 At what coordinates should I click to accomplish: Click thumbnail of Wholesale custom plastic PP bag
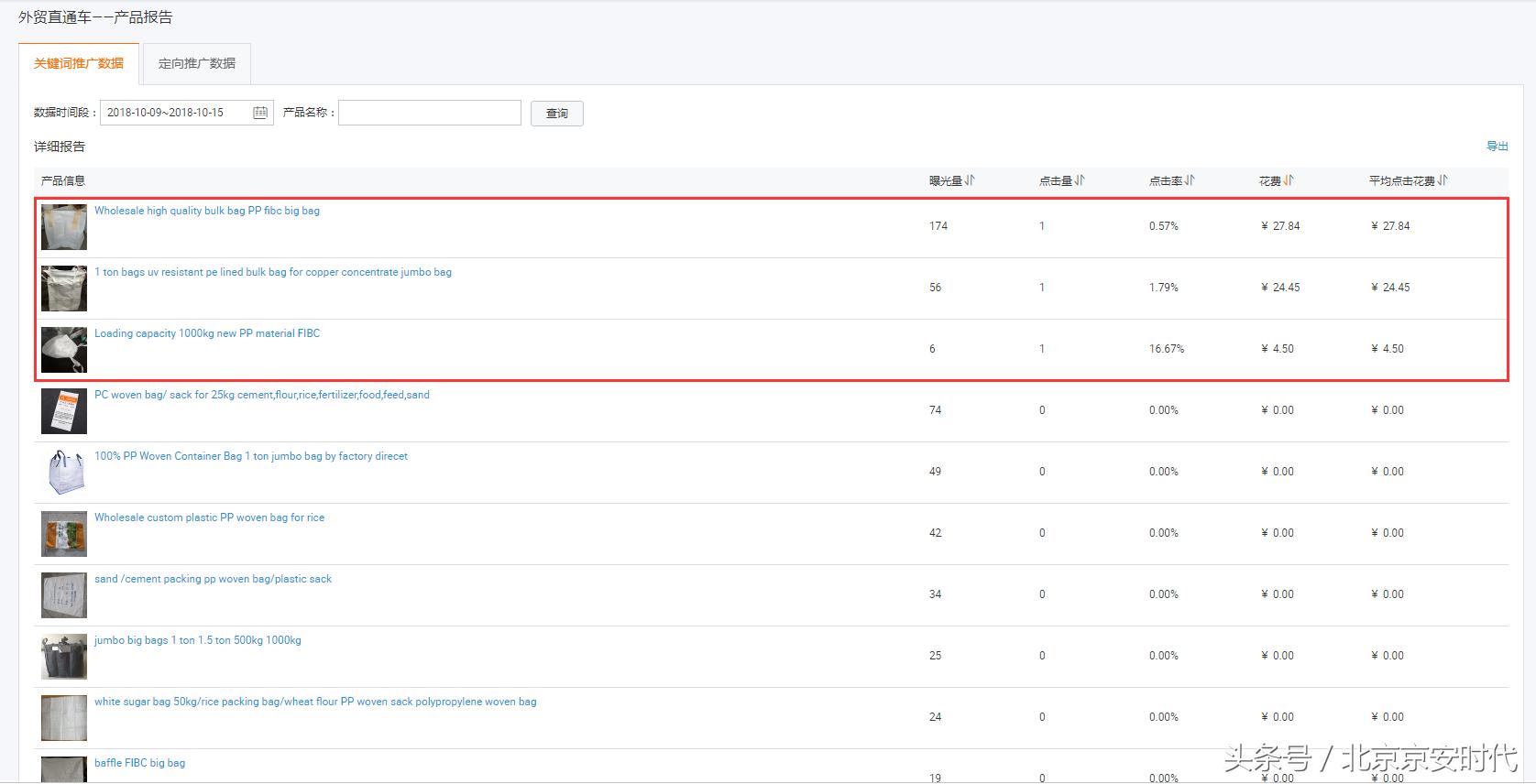point(64,534)
